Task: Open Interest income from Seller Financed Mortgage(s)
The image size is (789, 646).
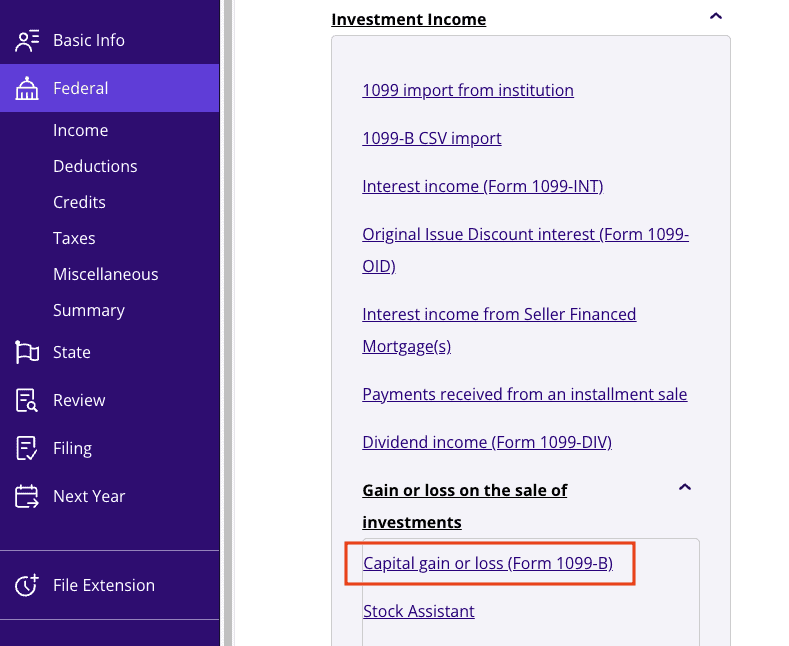Action: coord(499,330)
